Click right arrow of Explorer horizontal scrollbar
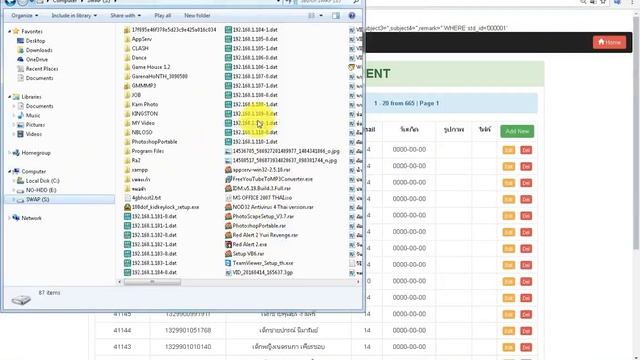640x360 pixels. click(358, 282)
